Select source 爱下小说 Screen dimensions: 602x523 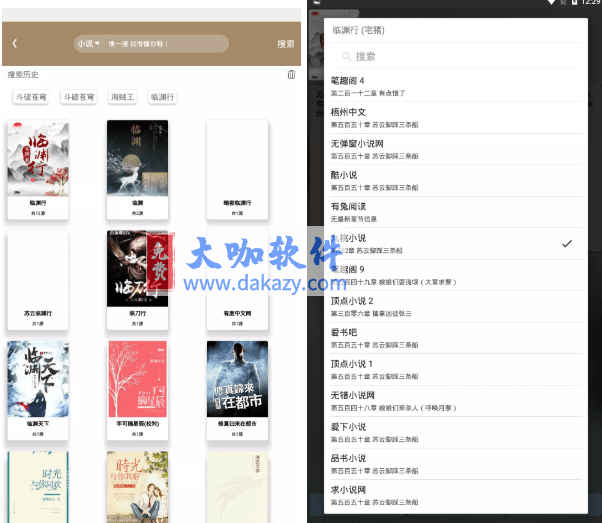click(x=455, y=433)
